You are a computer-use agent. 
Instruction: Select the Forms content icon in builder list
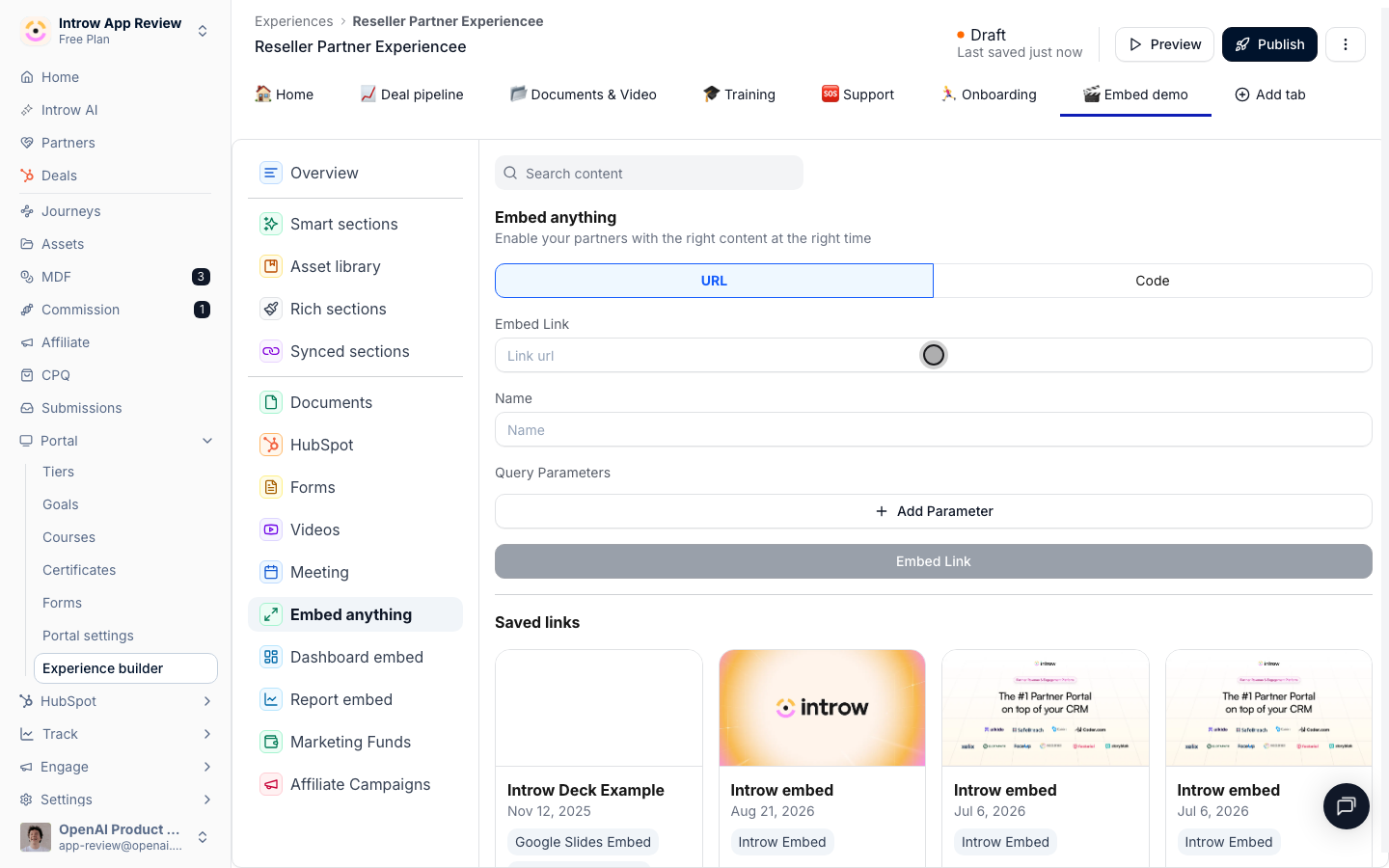point(271,487)
